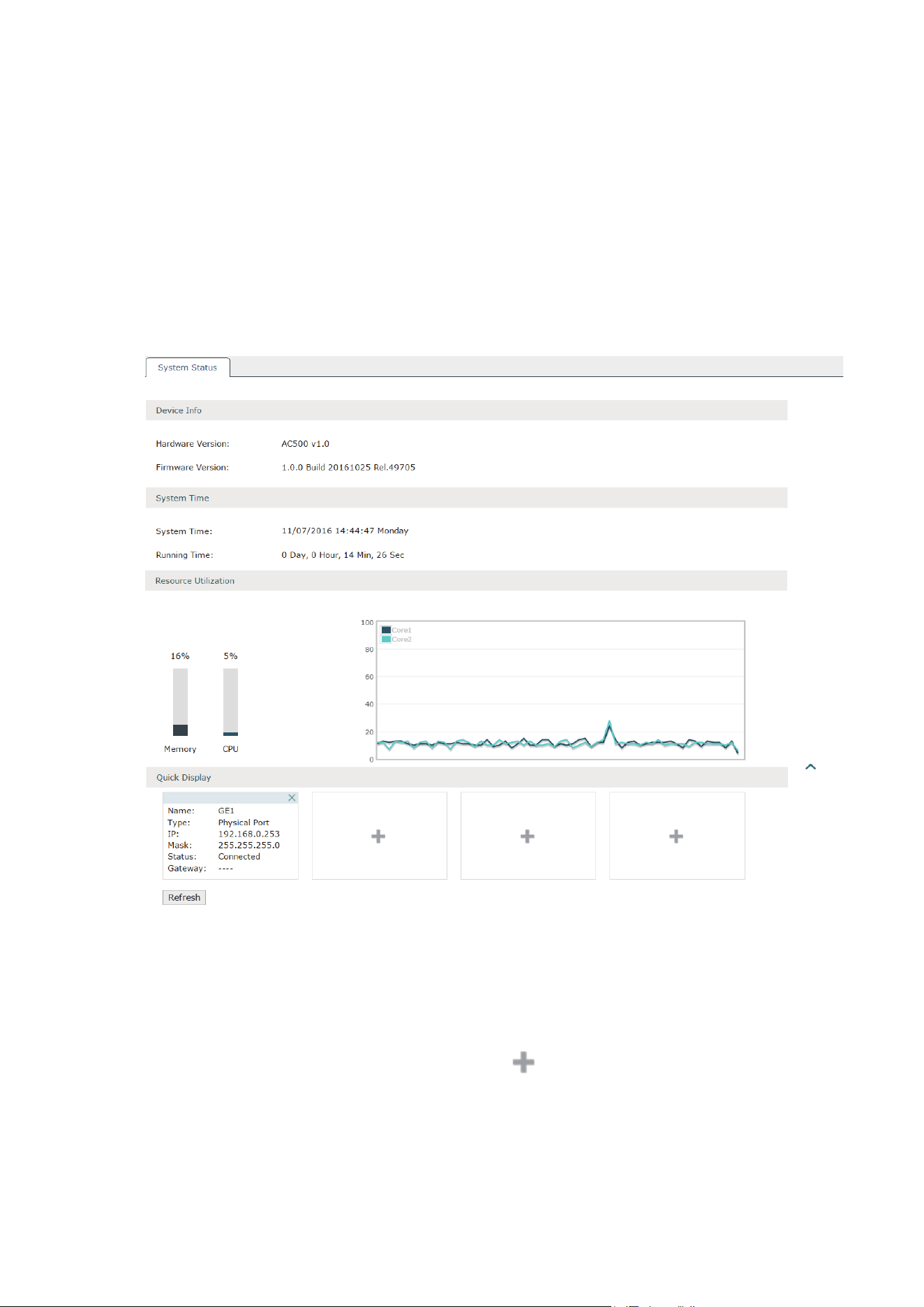Click the Quick Display section header
The height and width of the screenshot is (1307, 924).
[466, 777]
